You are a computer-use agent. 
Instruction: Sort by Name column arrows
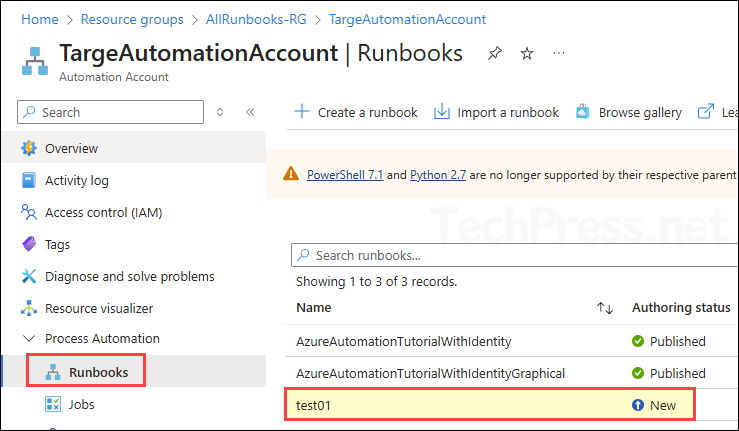point(605,308)
